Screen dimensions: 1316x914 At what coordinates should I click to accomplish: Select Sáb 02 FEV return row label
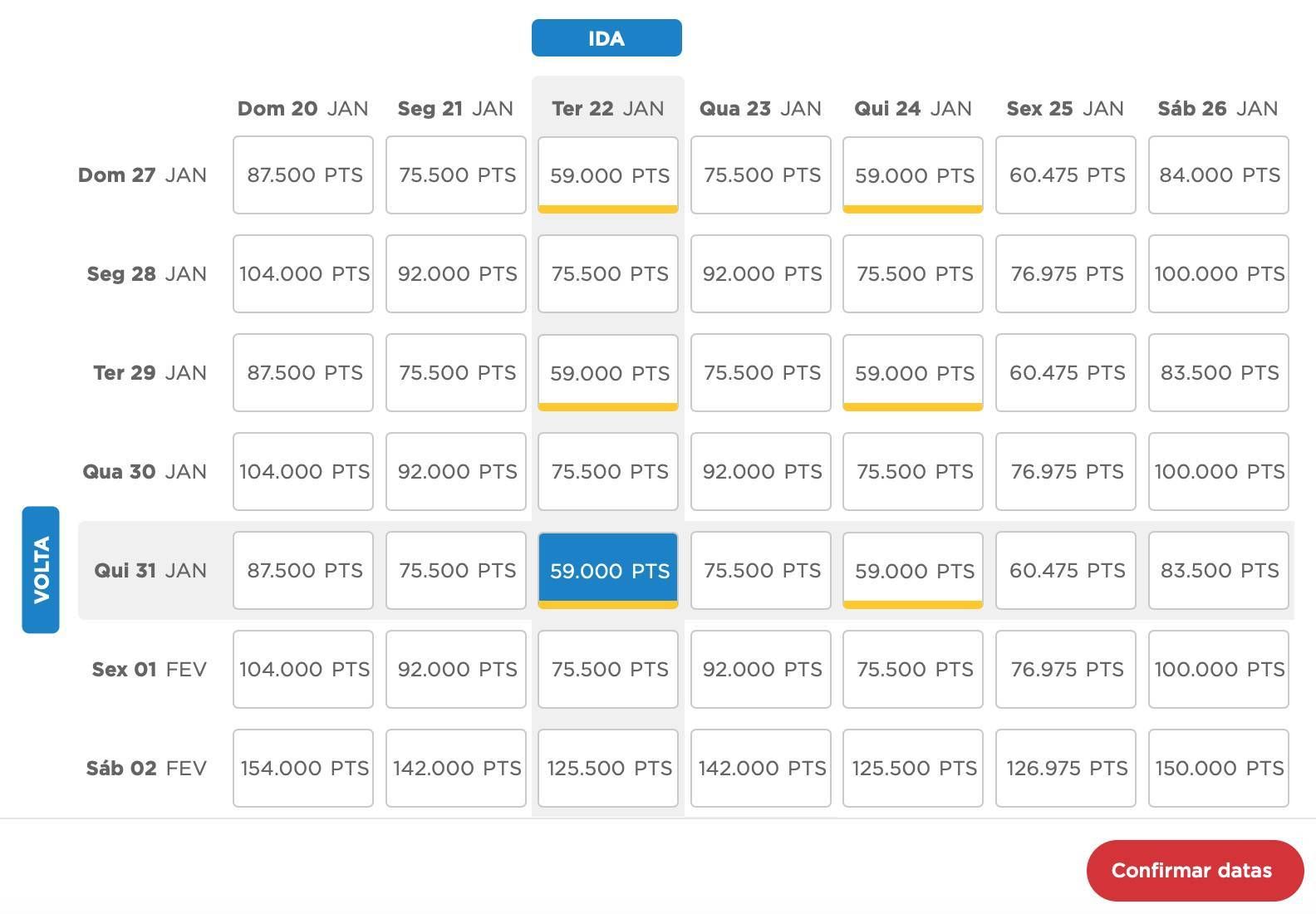146,769
